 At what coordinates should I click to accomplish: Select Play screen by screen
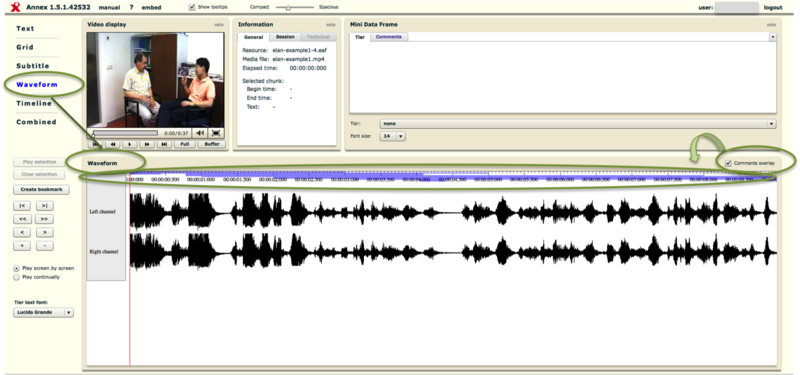(x=16, y=268)
